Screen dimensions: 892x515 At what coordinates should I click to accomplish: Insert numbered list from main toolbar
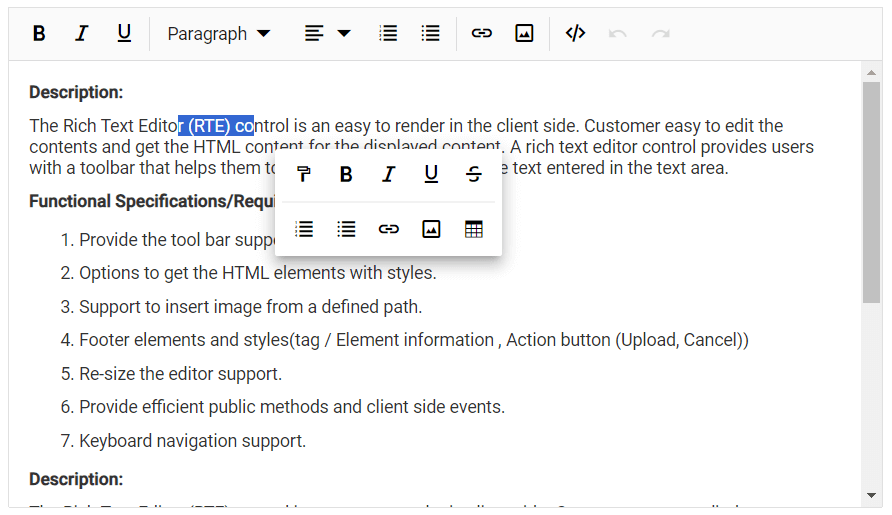[x=388, y=33]
